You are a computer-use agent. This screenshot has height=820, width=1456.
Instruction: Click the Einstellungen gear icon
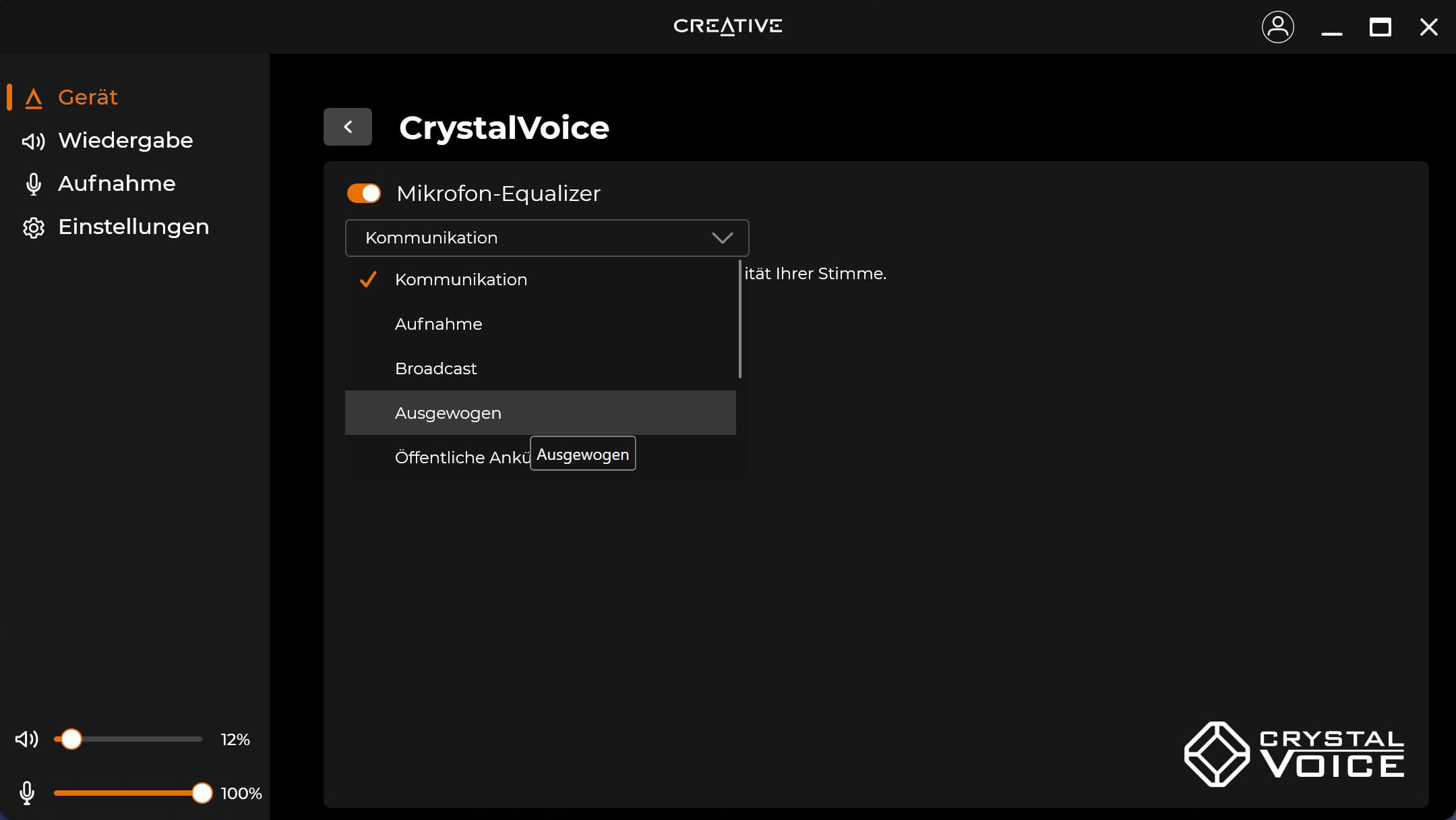click(33, 228)
